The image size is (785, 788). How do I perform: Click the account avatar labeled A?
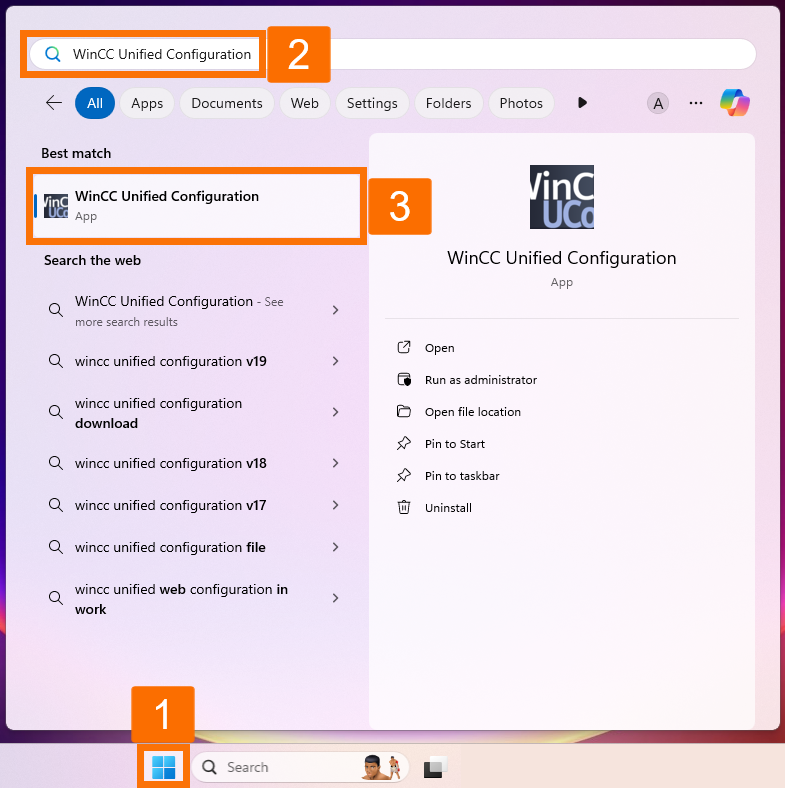click(x=657, y=104)
